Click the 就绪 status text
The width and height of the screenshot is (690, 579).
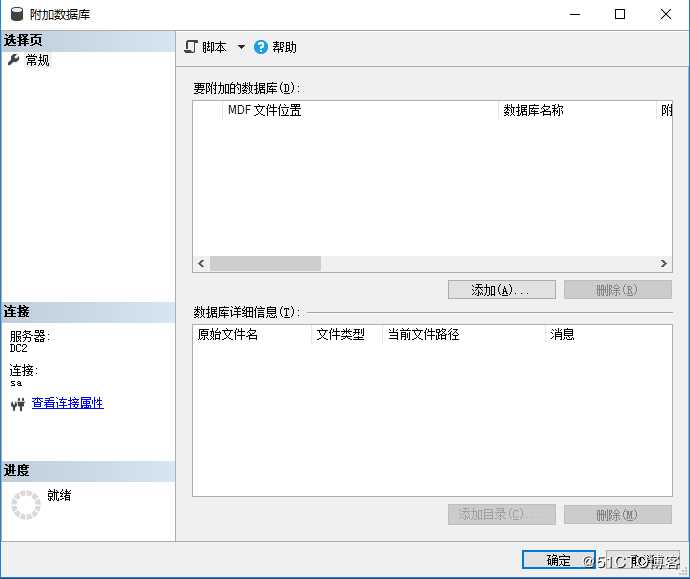pyautogui.click(x=59, y=495)
